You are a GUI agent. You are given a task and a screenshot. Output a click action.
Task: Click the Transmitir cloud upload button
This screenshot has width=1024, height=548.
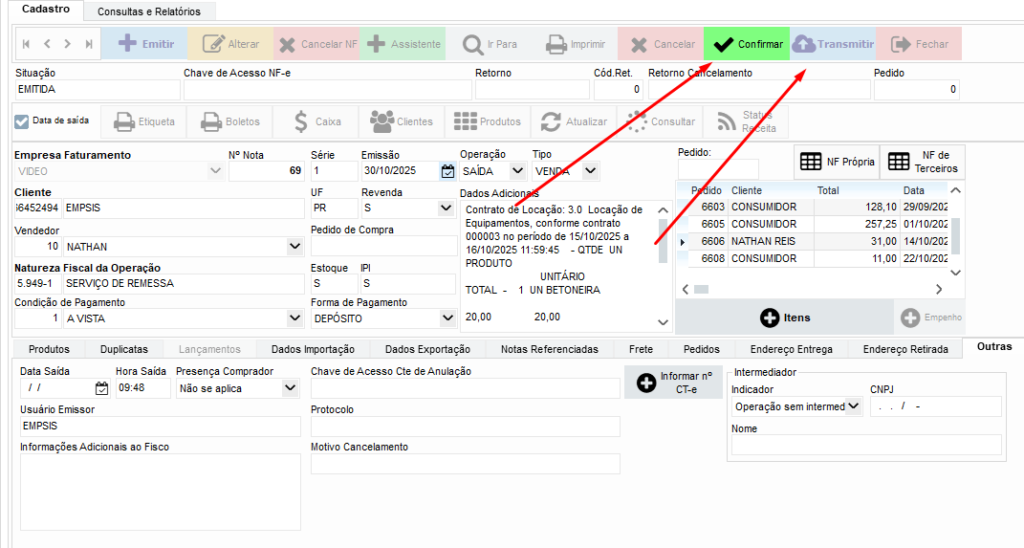coord(832,44)
